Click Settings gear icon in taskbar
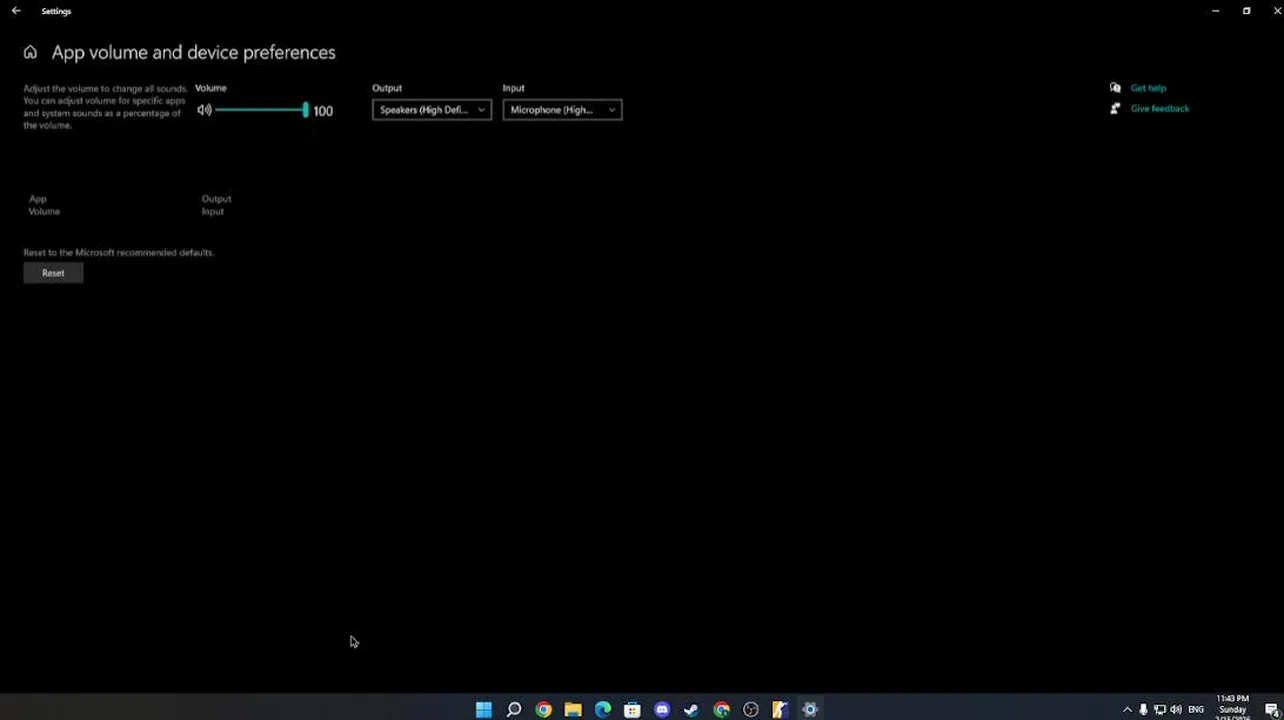Viewport: 1284px width, 720px height. click(x=810, y=710)
